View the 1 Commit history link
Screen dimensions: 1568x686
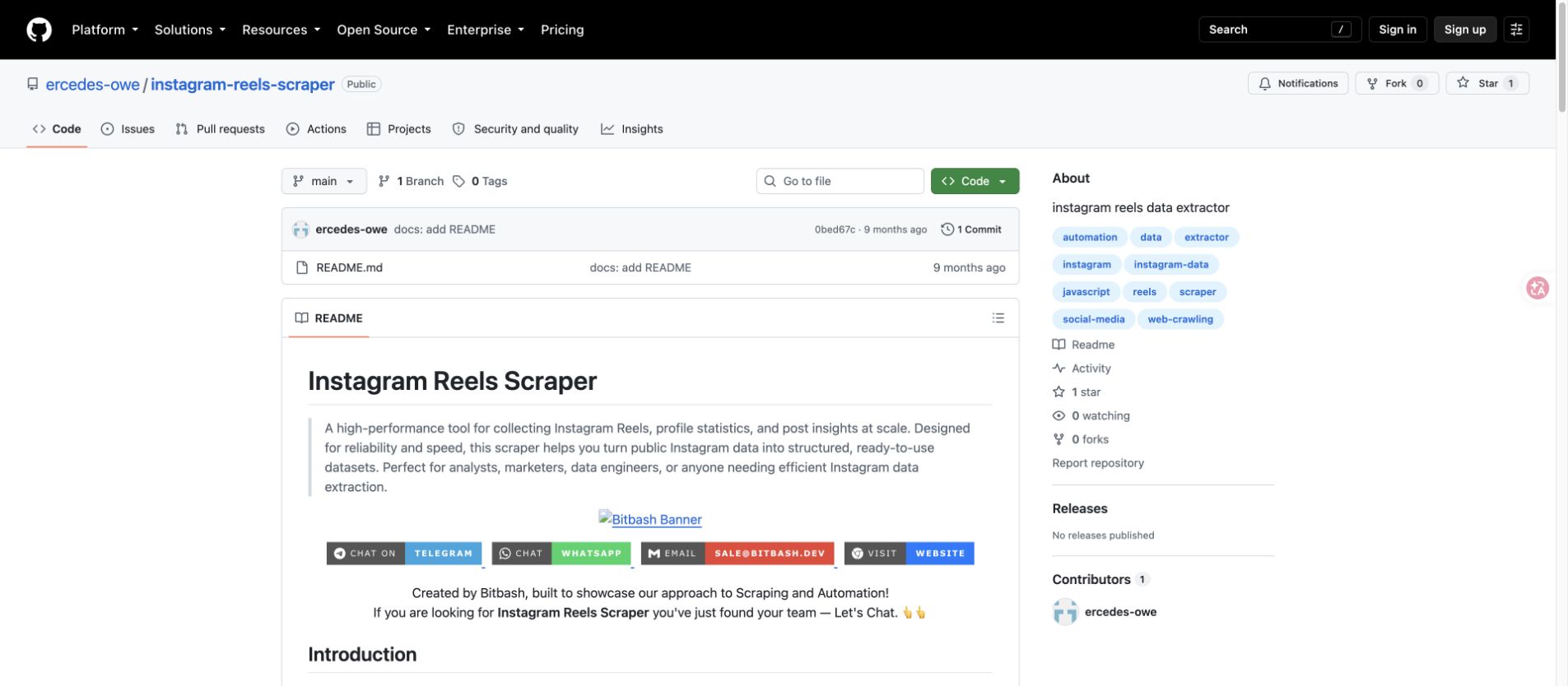pyautogui.click(x=971, y=229)
